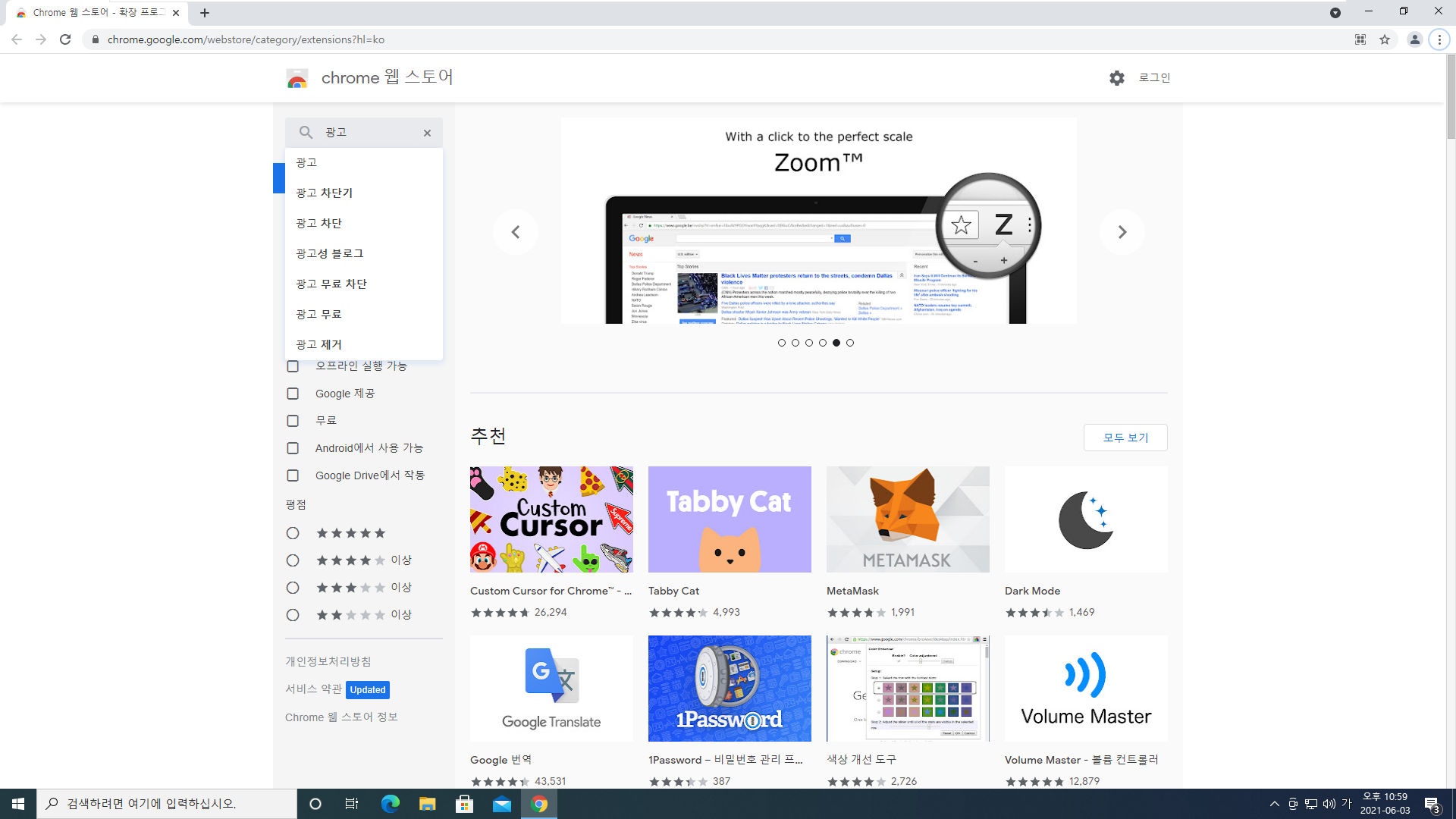1456x819 pixels.
Task: Open the Chrome profile icon
Action: (x=1414, y=39)
